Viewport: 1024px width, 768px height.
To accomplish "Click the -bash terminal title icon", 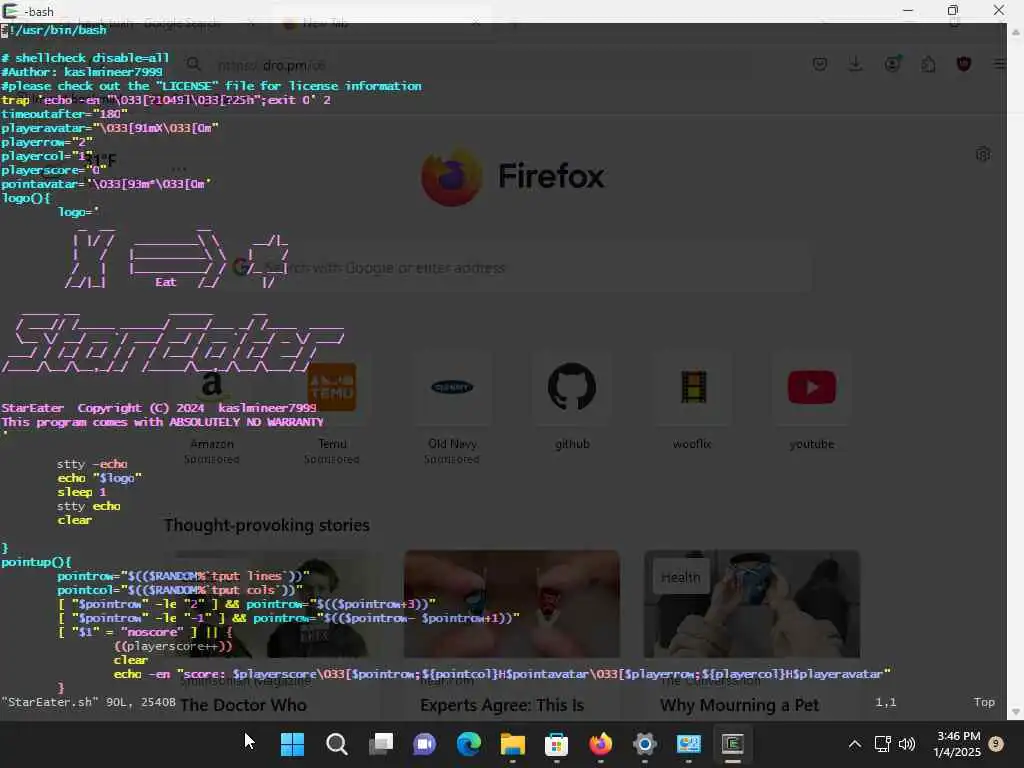I will [x=10, y=11].
